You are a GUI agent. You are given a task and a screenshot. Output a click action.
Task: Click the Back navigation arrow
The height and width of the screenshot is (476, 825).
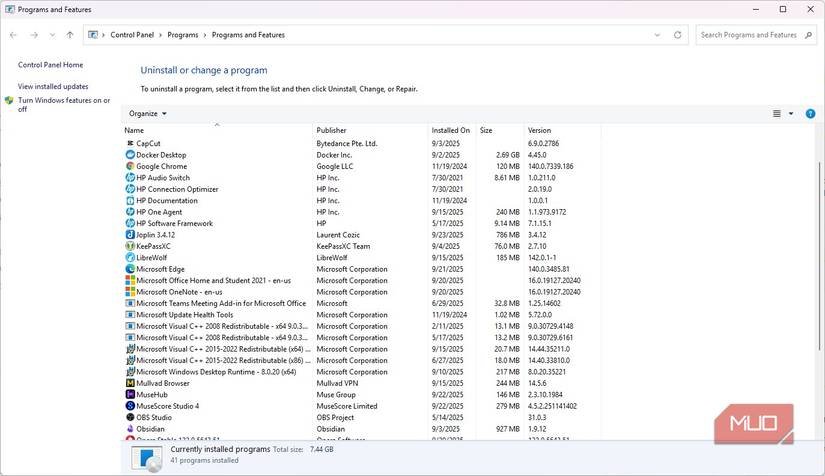point(14,35)
